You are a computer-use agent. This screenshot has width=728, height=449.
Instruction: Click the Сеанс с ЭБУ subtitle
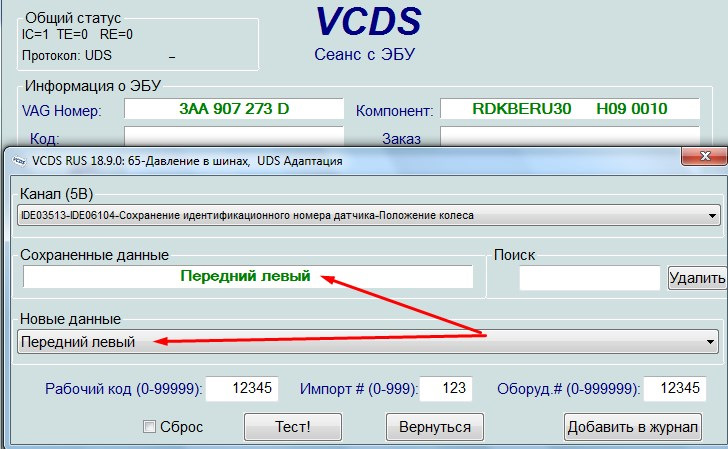(x=364, y=54)
